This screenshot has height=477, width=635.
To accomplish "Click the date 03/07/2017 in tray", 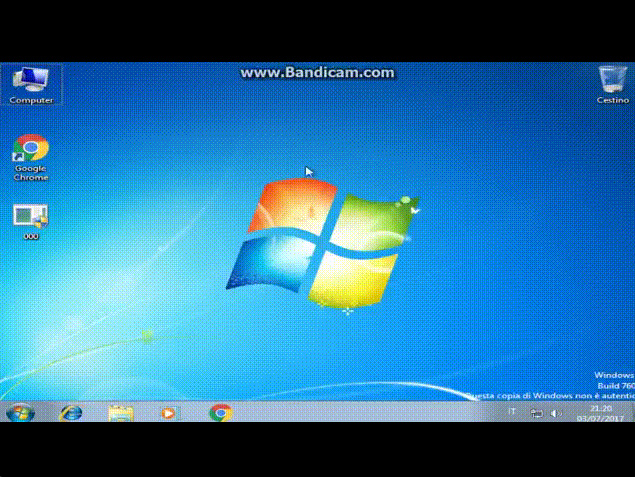I will tap(600, 418).
